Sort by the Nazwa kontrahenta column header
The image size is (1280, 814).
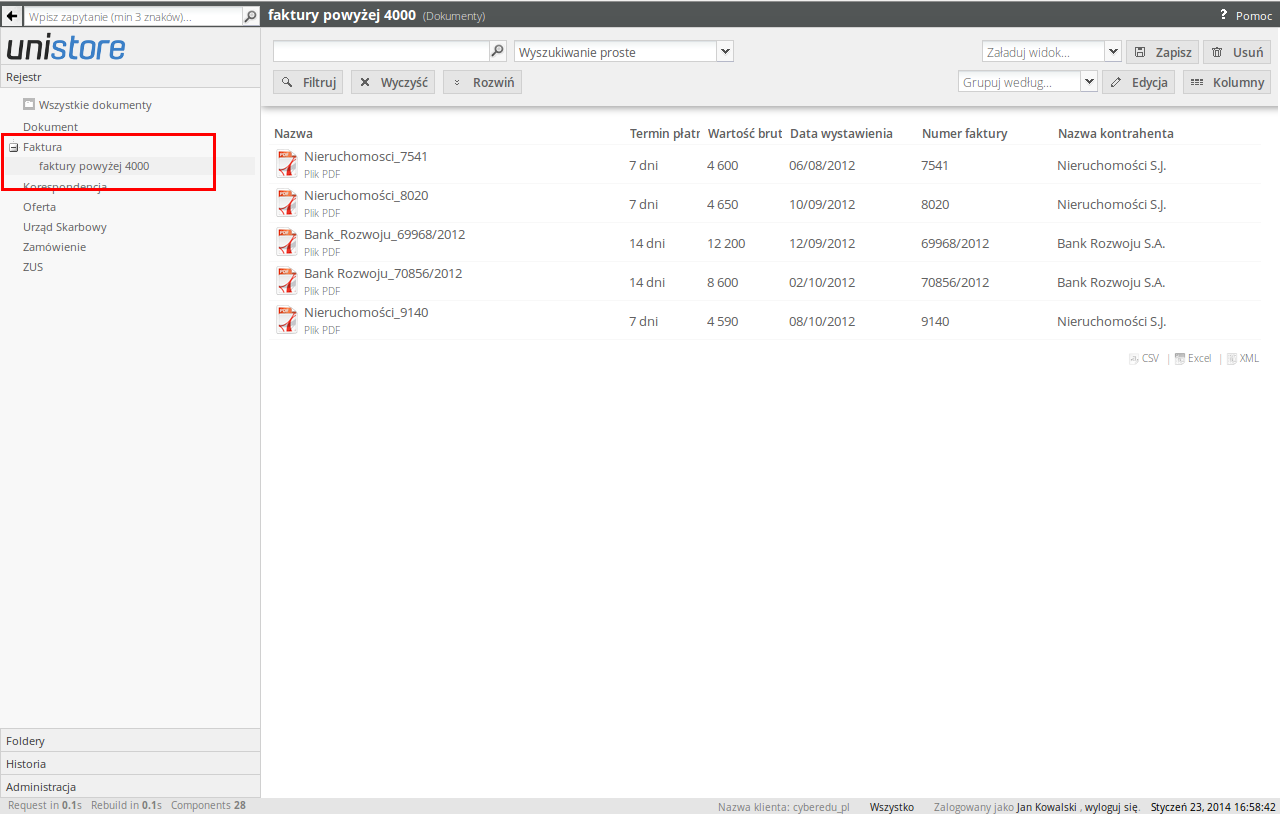(1116, 133)
